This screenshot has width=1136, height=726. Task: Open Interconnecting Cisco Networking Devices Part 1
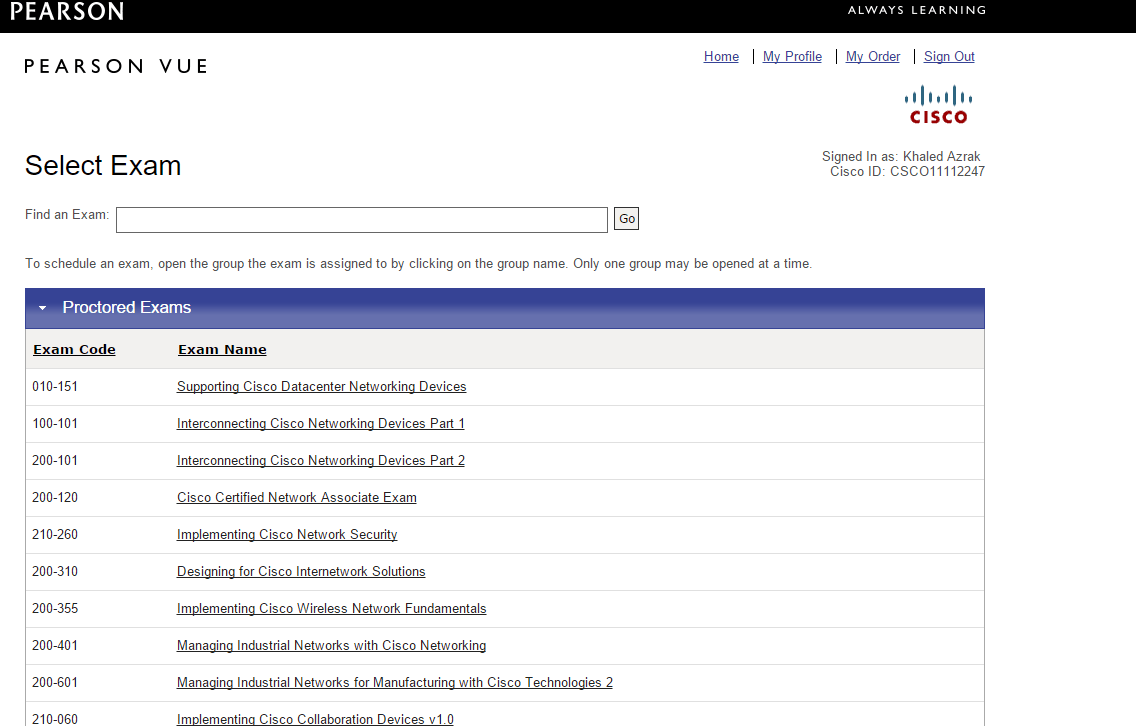tap(320, 424)
